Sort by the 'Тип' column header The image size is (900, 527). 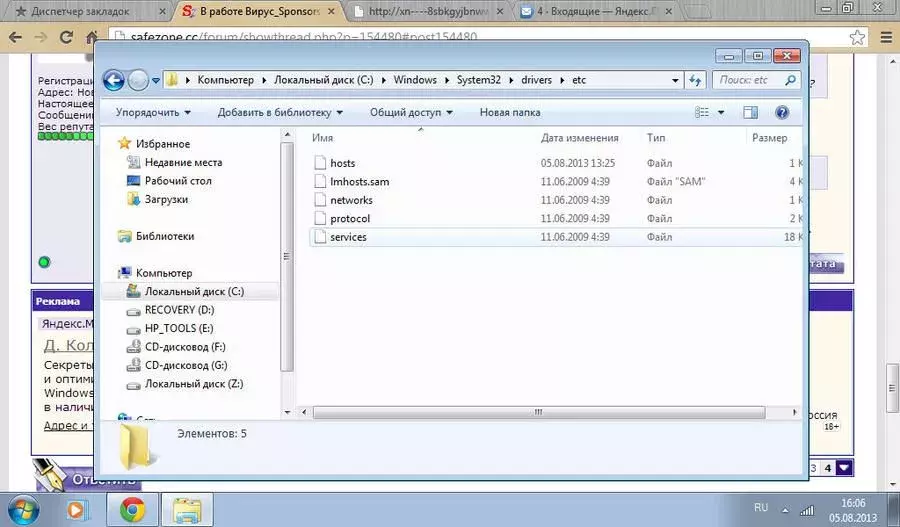pyautogui.click(x=656, y=138)
